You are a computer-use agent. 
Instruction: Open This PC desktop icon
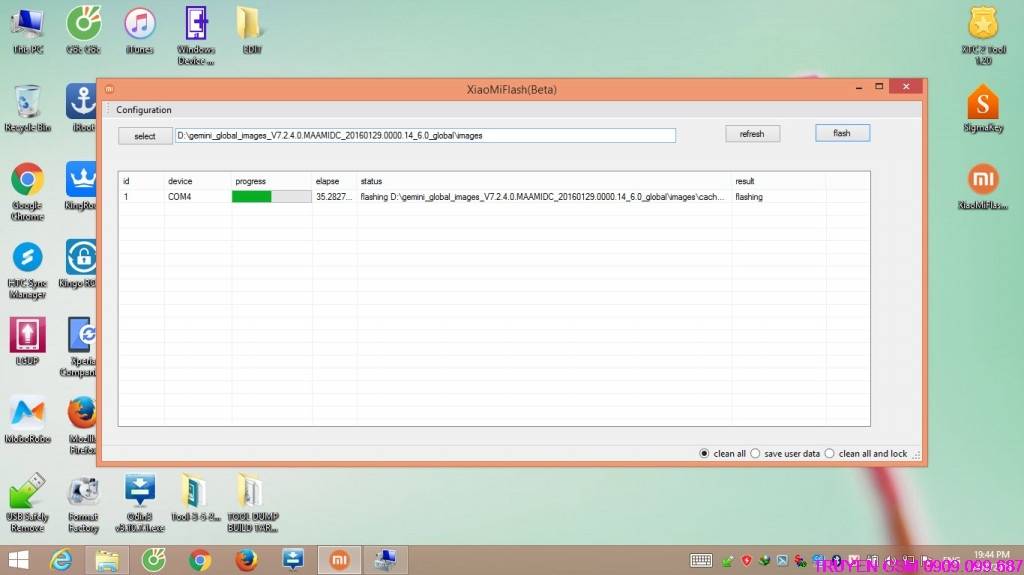pyautogui.click(x=27, y=30)
